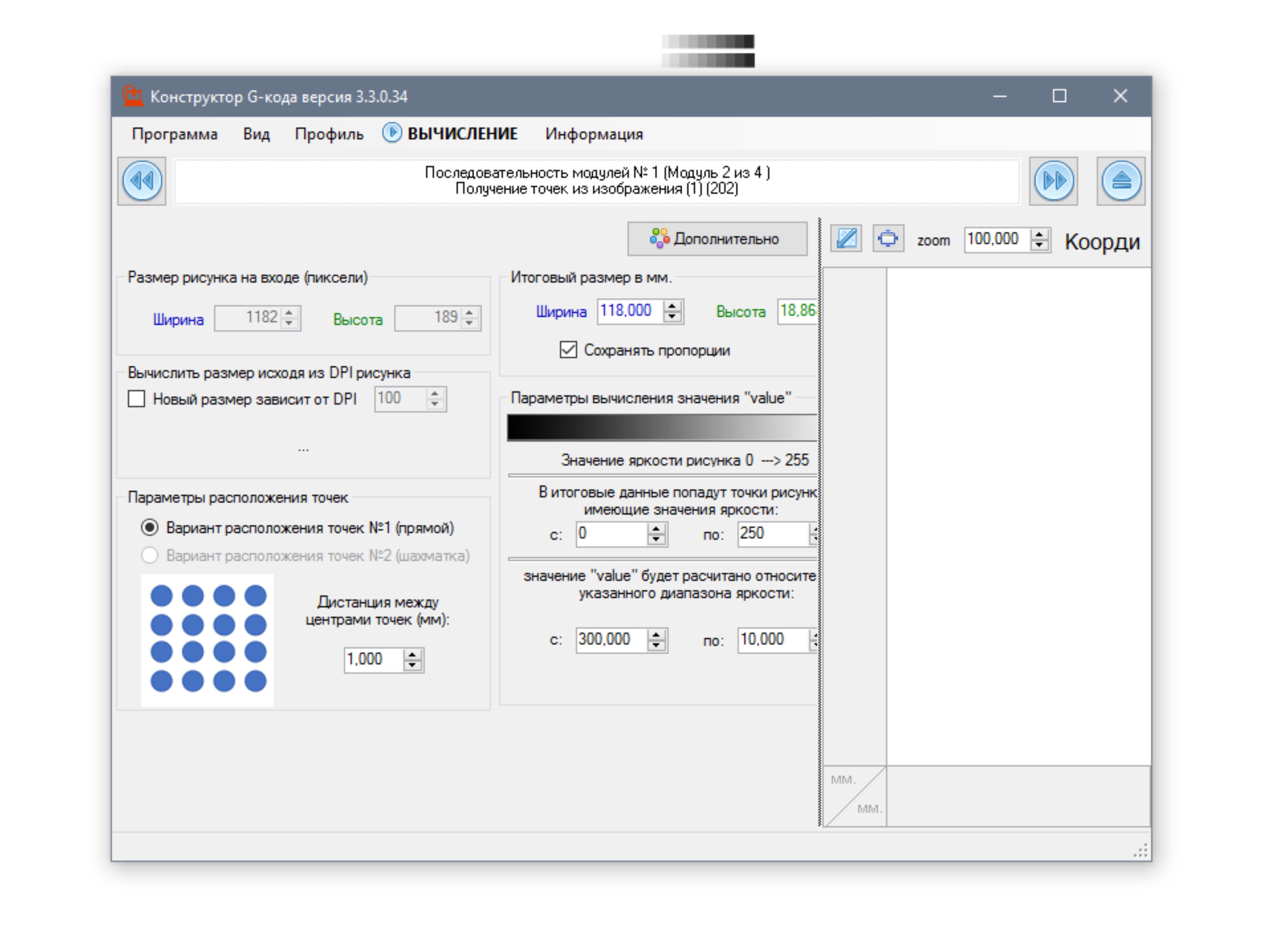Image resolution: width=1275 pixels, height=952 pixels.
Task: Increase final Ширина 118,000 with up arrow
Action: click(x=672, y=306)
